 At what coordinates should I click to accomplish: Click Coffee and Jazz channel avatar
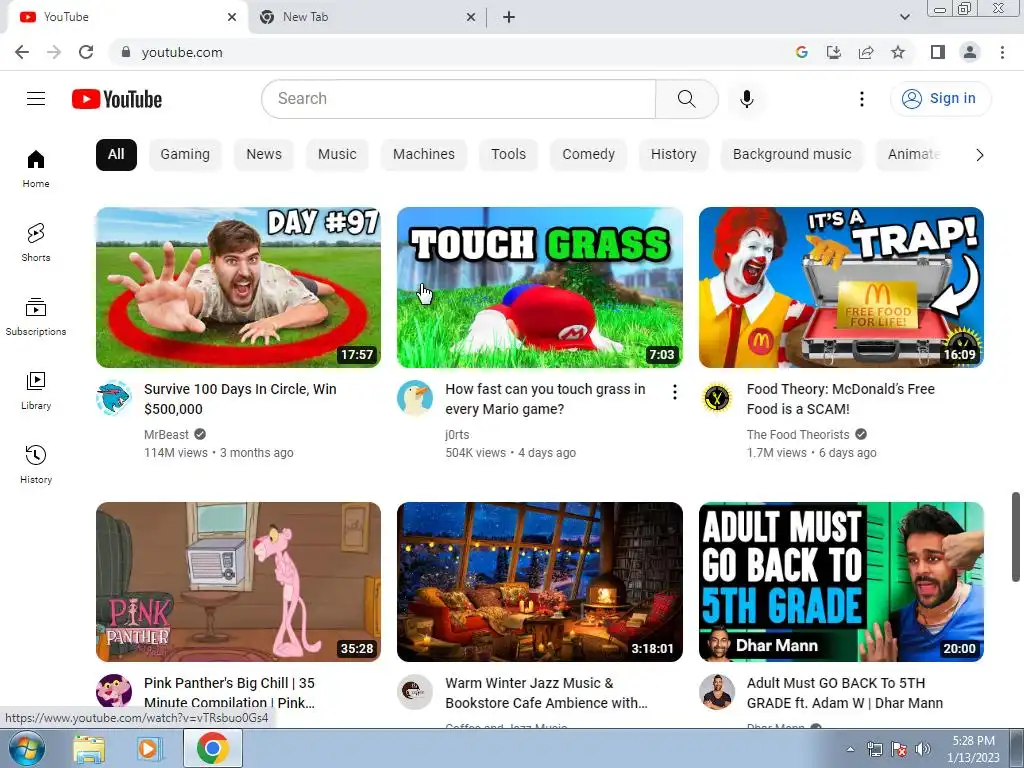tap(415, 692)
